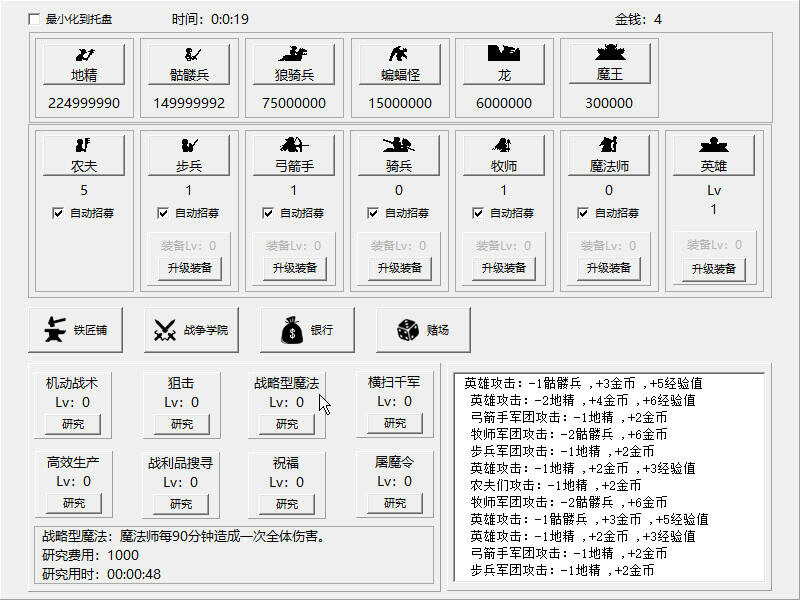Toggle 自动招募 for 步兵 infantry
Screen dimensions: 800x600
[163, 212]
